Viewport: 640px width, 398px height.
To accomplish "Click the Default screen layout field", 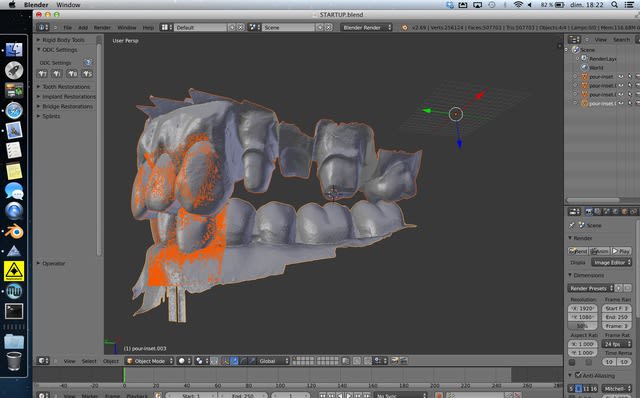I will point(200,27).
